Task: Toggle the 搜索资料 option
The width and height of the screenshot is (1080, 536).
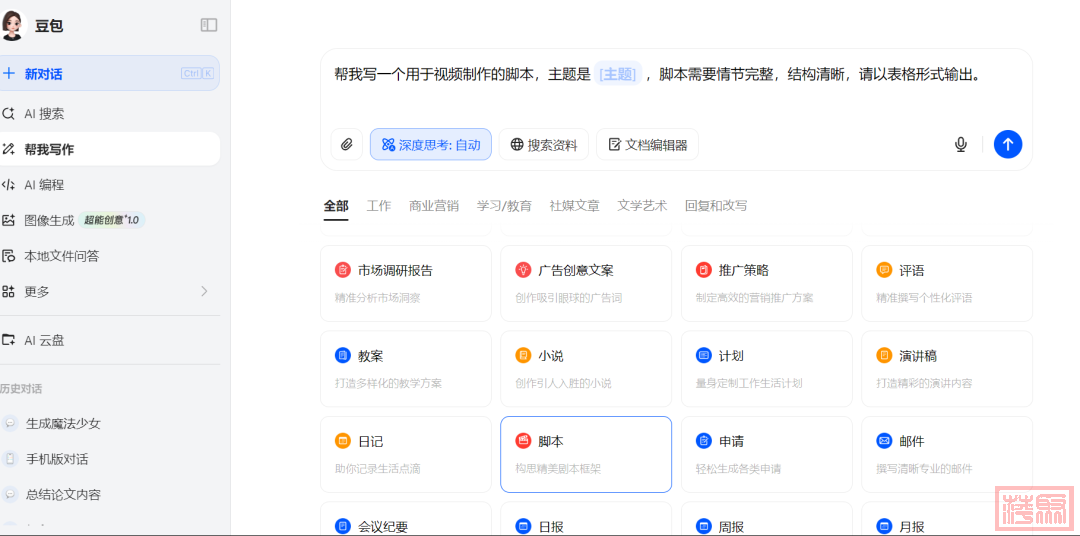Action: [x=543, y=145]
